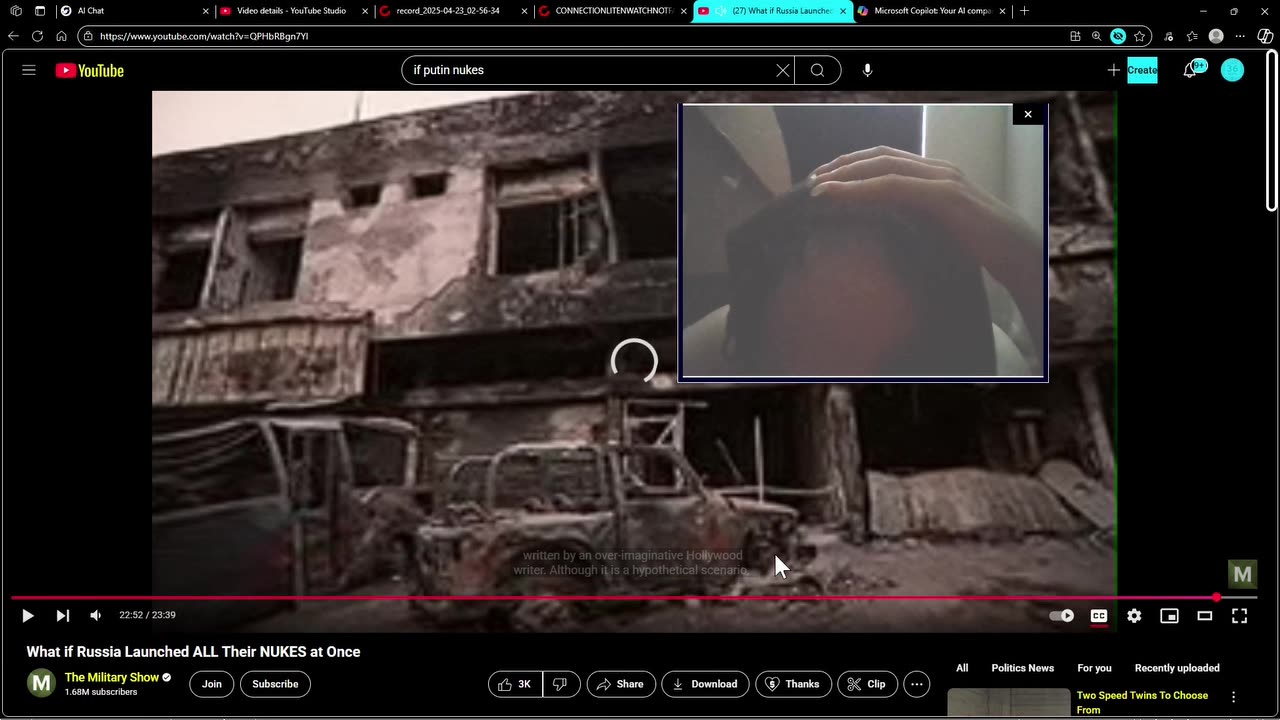Viewport: 1280px width, 720px height.
Task: Click the Thanks button
Action: 793,684
